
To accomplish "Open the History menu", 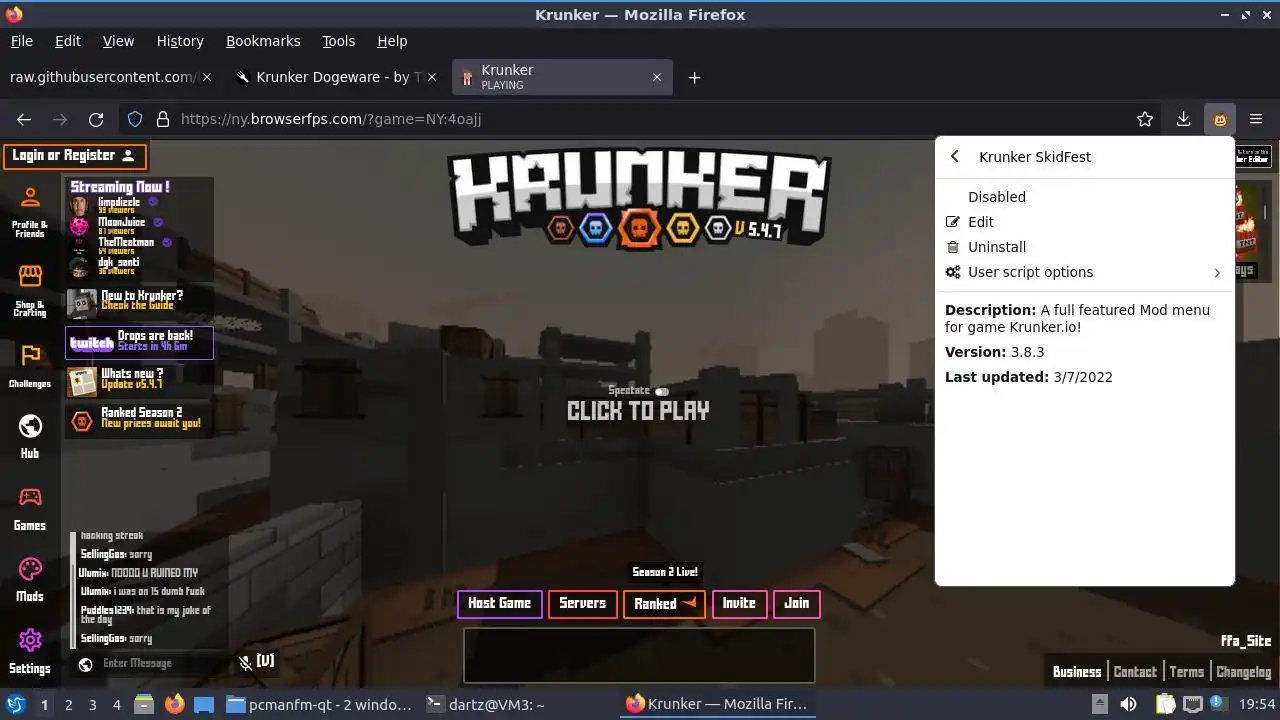I will 180,41.
